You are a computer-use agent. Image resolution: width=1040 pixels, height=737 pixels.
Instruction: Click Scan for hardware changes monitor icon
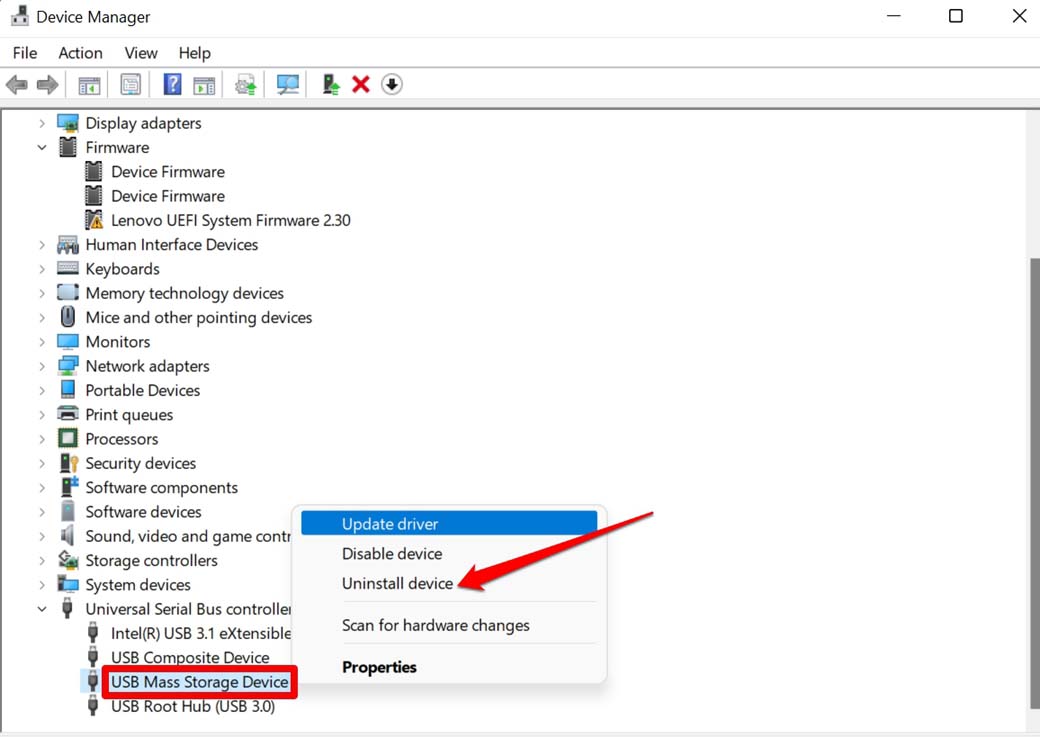point(288,85)
